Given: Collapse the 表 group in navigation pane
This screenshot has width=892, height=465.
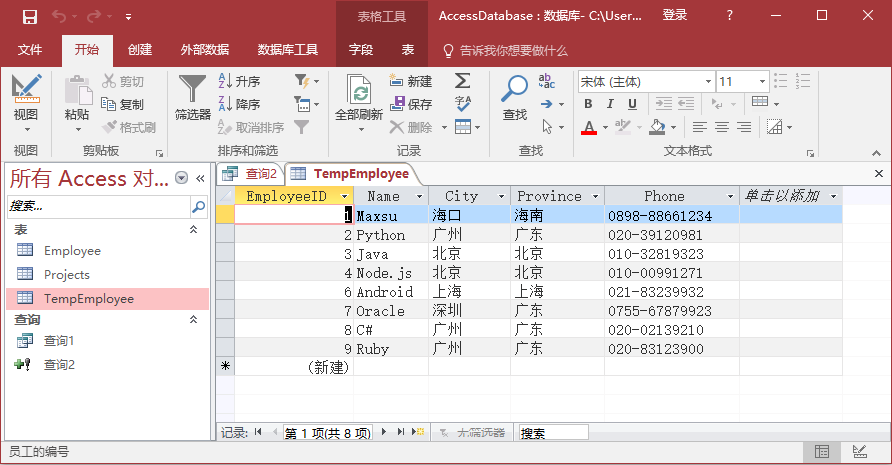Looking at the screenshot, I should (194, 229).
